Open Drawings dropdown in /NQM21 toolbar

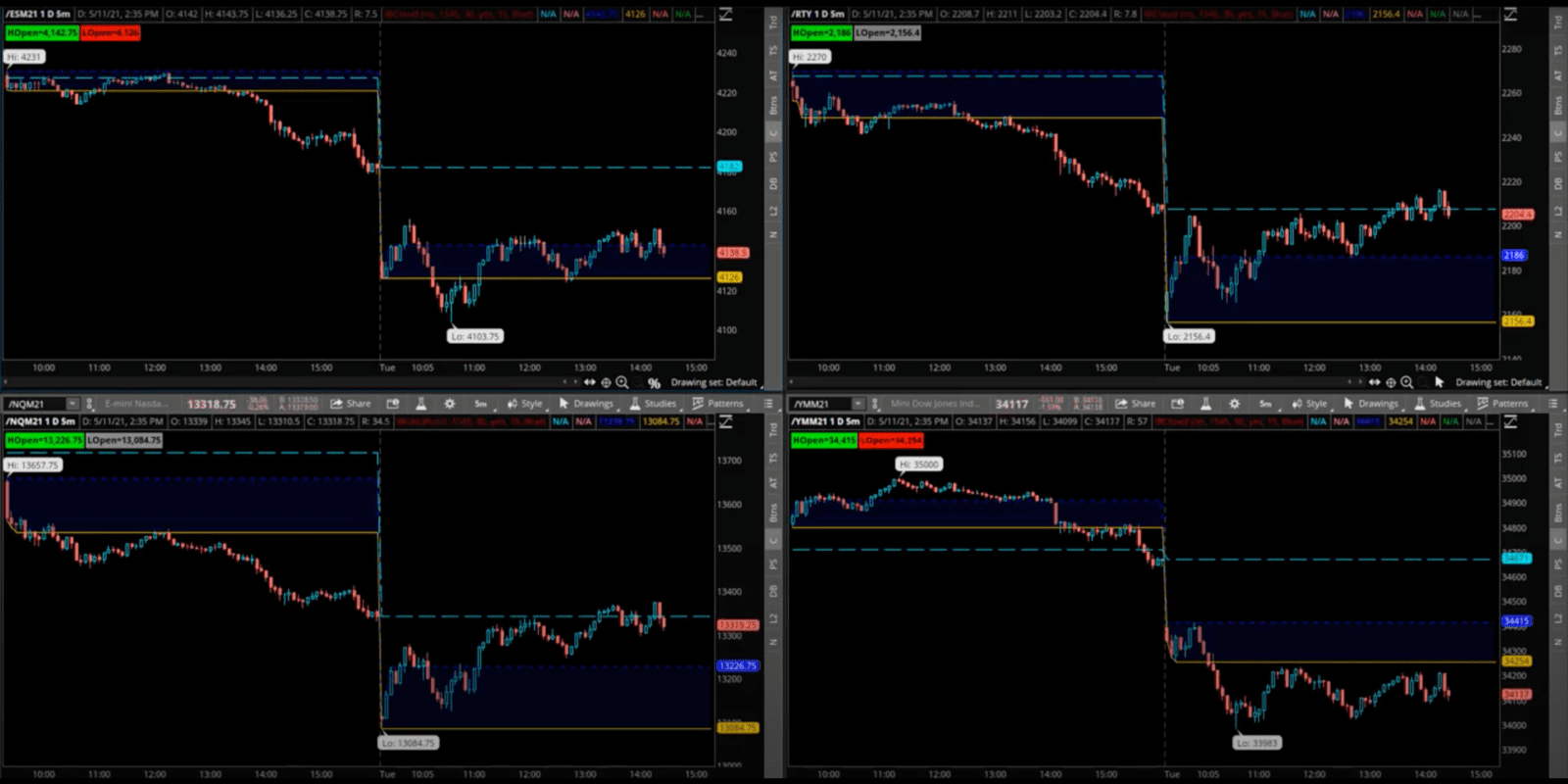tap(586, 404)
